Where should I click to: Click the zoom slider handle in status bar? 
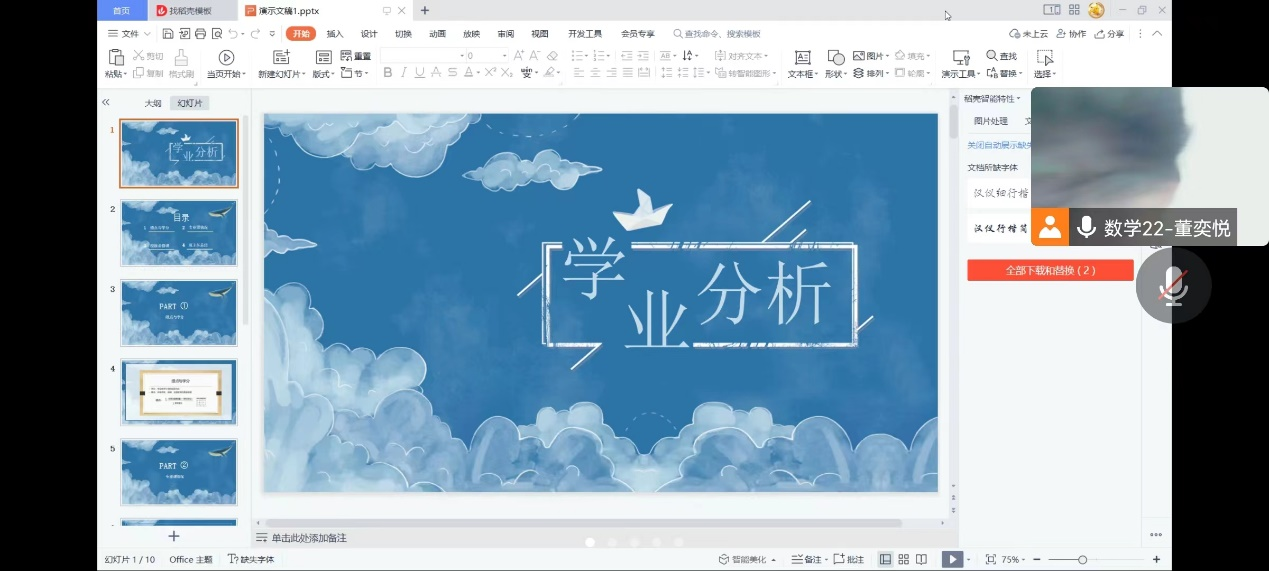(1082, 559)
